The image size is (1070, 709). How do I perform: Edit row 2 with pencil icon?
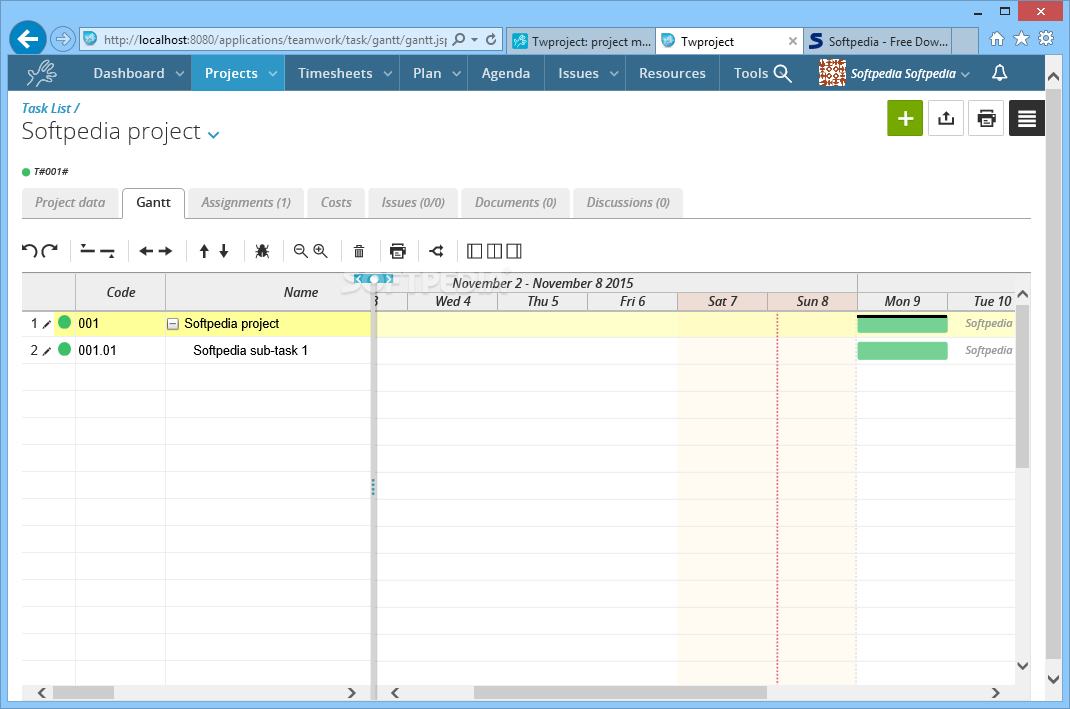[46, 351]
